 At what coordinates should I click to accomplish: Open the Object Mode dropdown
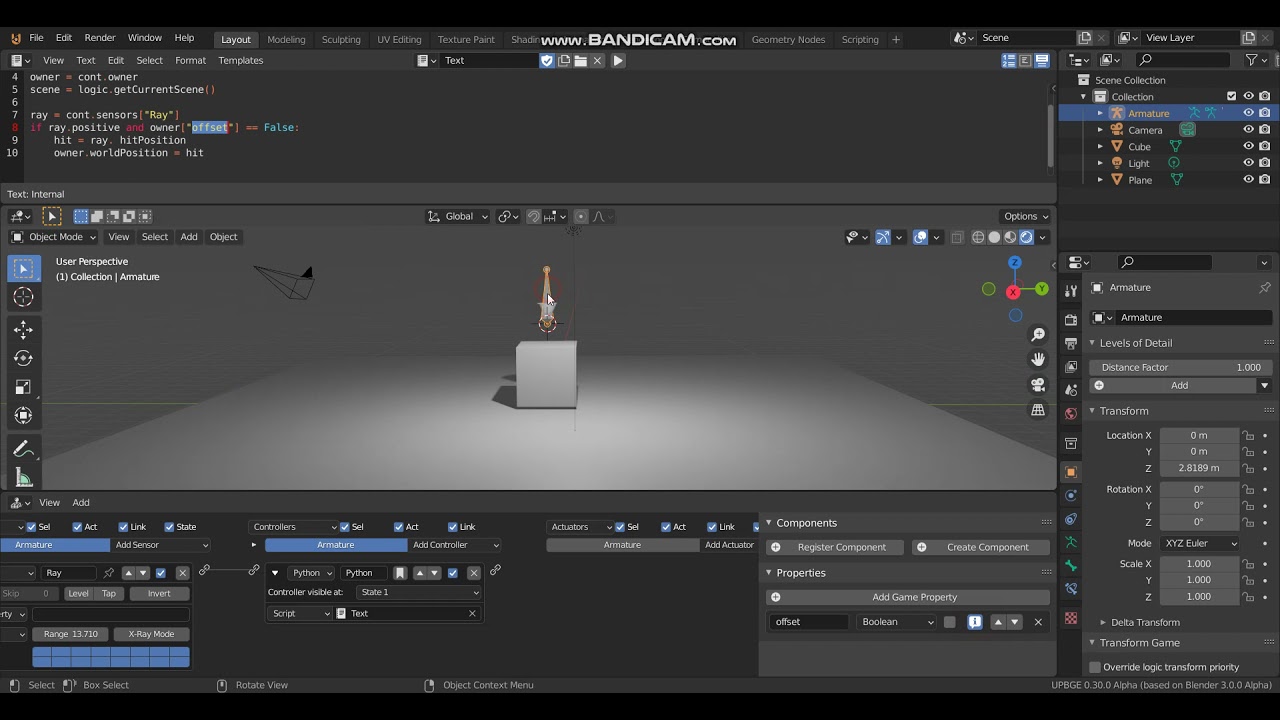tap(53, 237)
